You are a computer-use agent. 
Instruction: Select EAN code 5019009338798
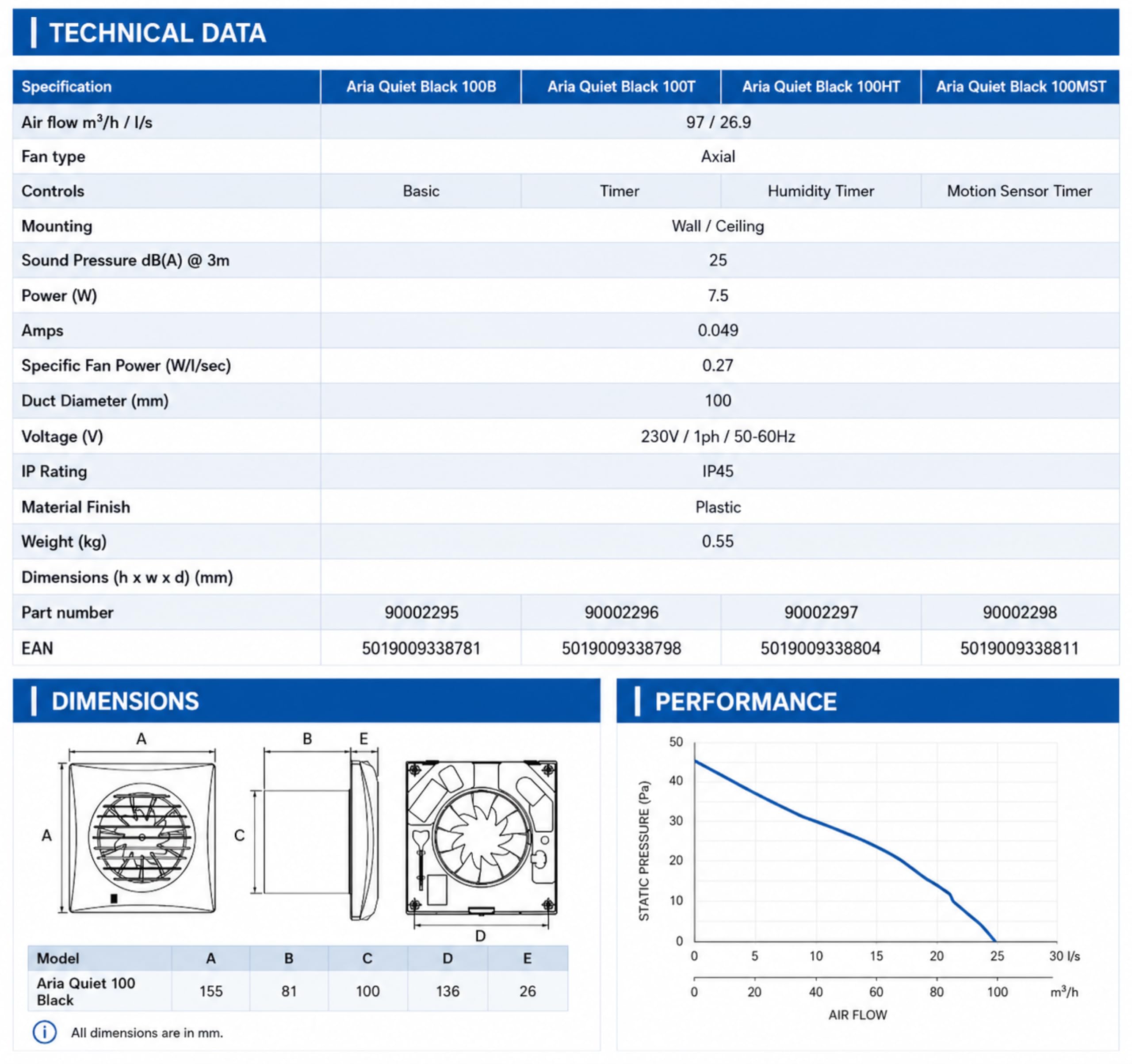[x=621, y=649]
